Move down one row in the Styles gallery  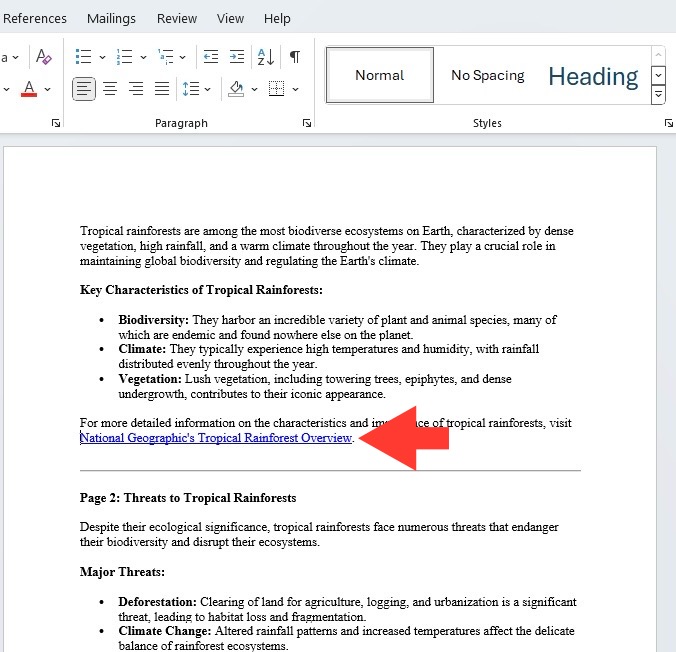(x=658, y=75)
